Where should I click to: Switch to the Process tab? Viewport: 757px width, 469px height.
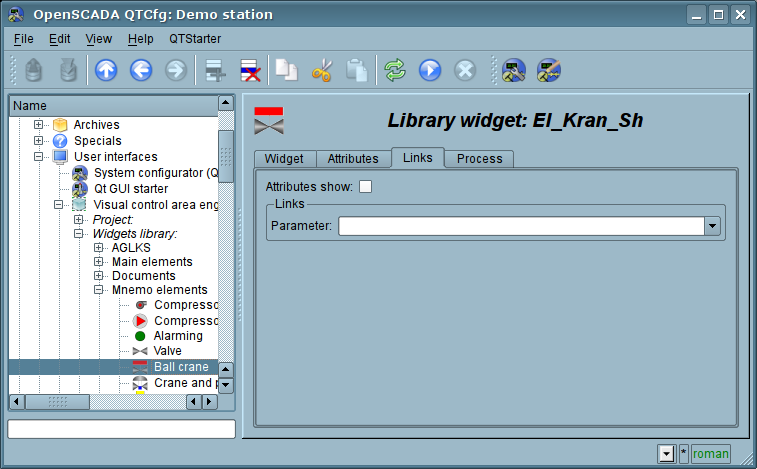[x=479, y=159]
